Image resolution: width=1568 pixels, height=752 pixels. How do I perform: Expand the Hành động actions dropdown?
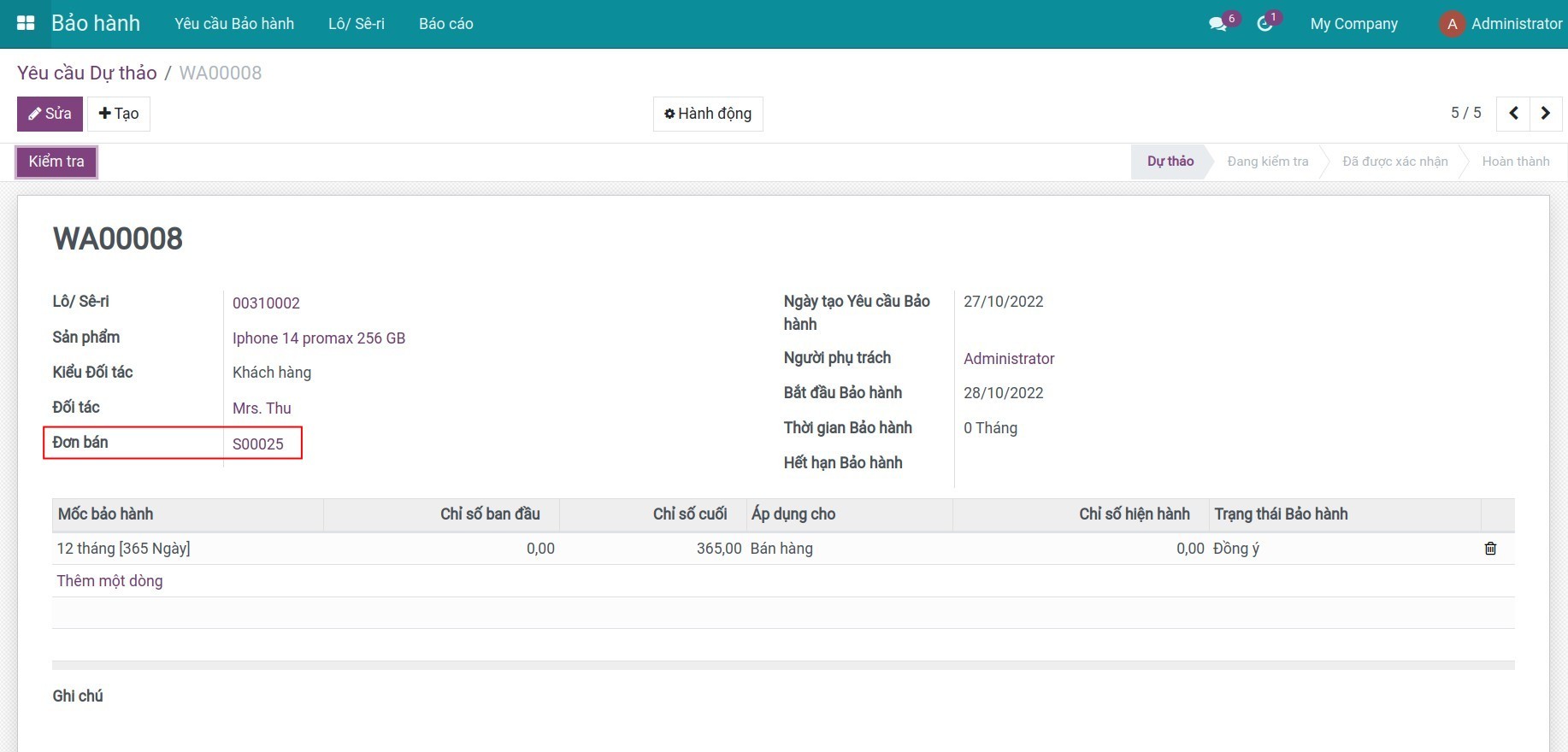click(708, 114)
